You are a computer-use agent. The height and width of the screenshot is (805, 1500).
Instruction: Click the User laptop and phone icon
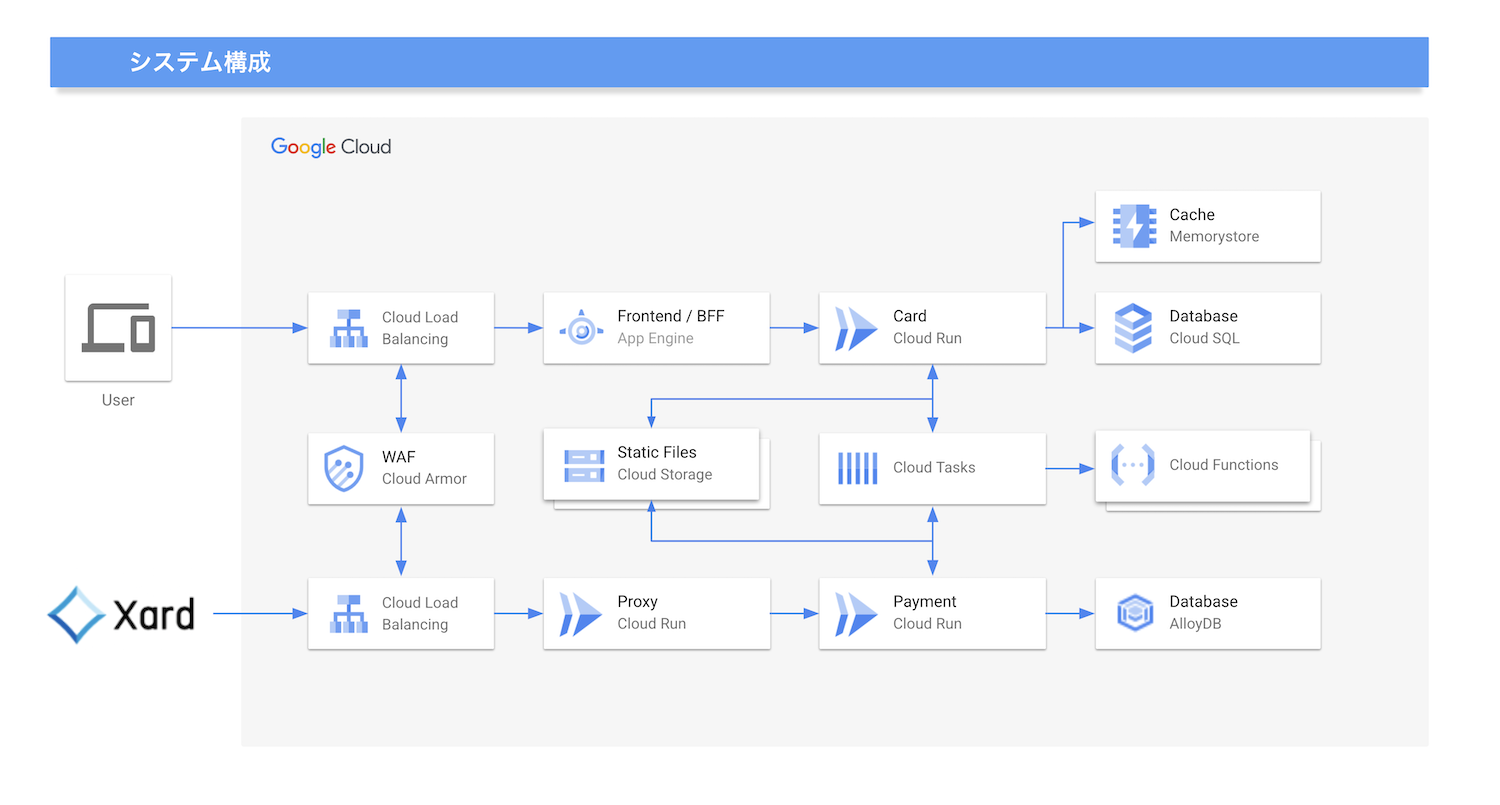click(118, 327)
